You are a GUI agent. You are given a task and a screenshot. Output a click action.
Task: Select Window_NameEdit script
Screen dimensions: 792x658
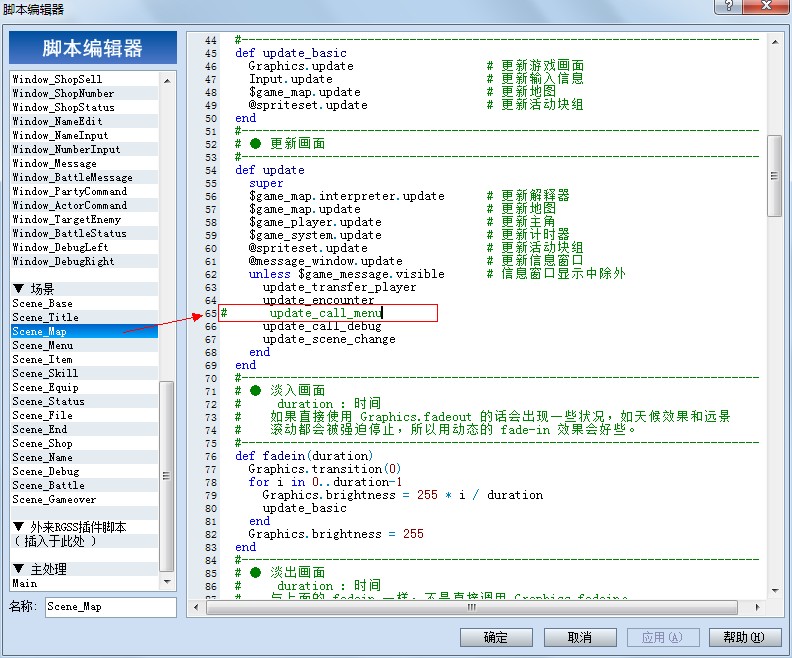point(84,121)
